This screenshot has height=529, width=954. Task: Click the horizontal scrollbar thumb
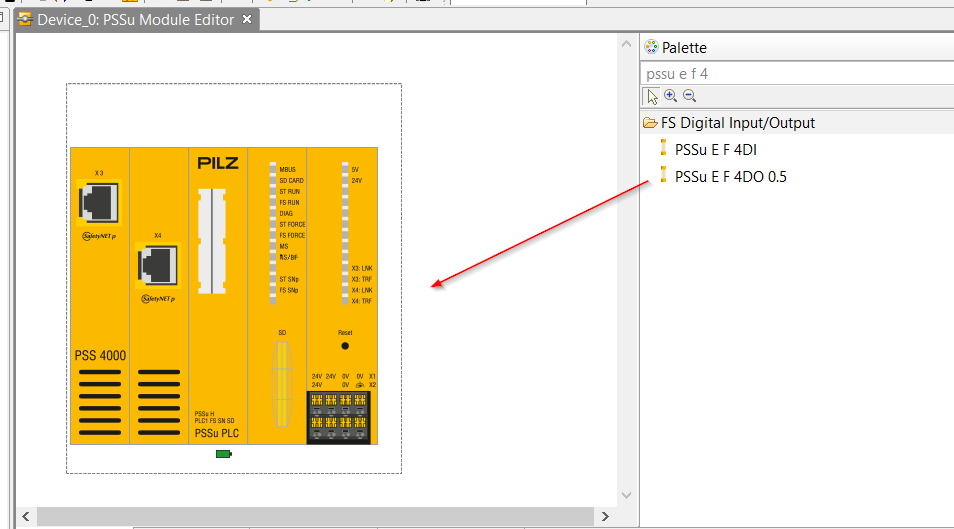(315, 516)
